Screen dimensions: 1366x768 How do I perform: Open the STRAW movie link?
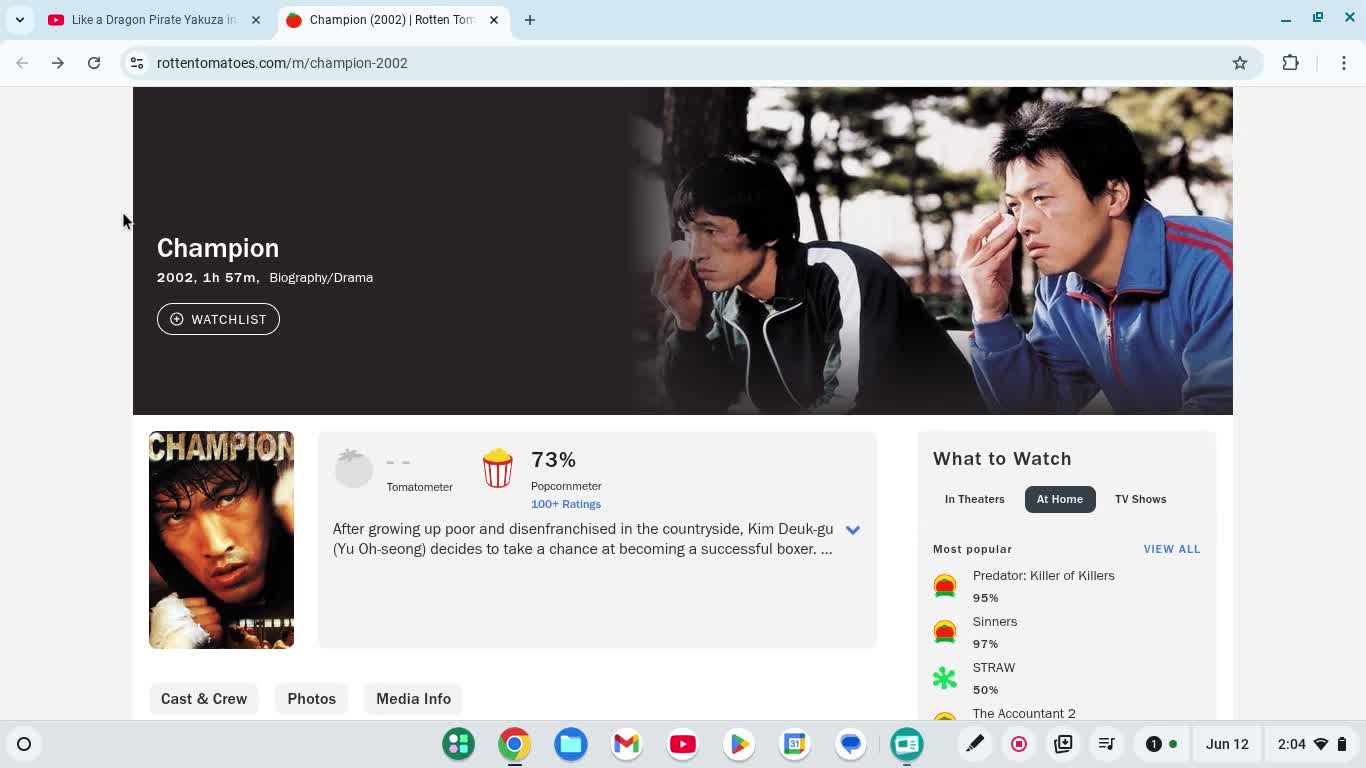994,668
